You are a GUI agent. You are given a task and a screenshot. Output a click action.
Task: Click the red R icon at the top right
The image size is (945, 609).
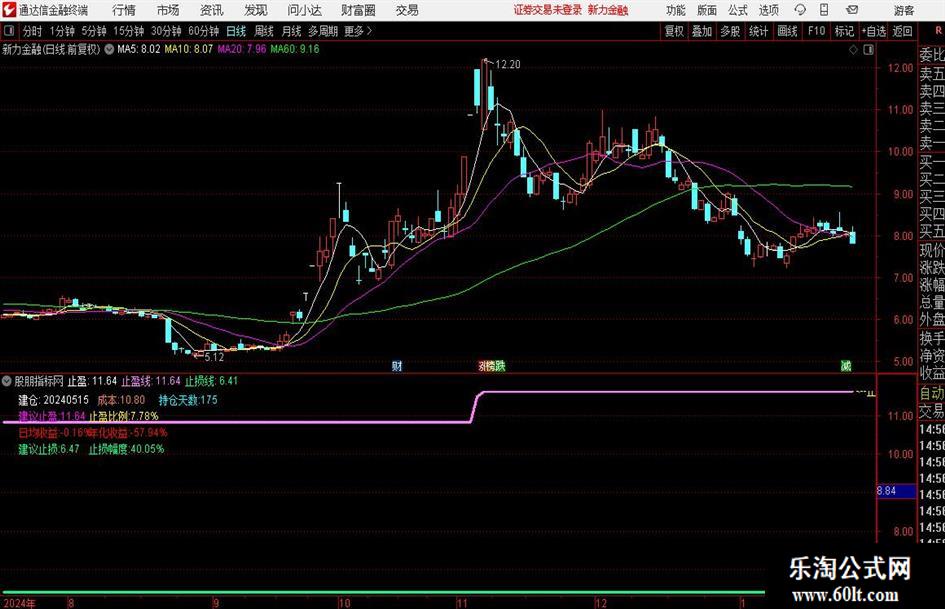click(939, 30)
